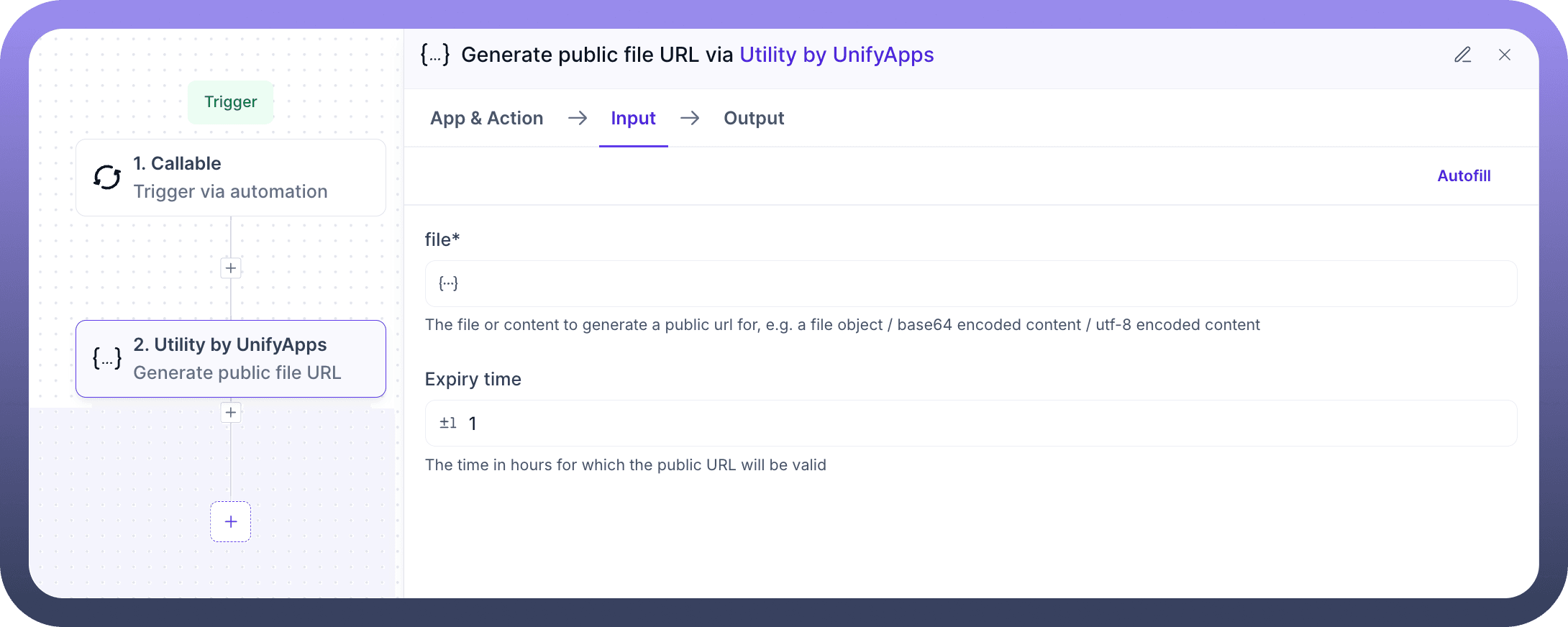Click the Callable sync arrows icon
The height and width of the screenshot is (627, 1568).
pyautogui.click(x=107, y=177)
